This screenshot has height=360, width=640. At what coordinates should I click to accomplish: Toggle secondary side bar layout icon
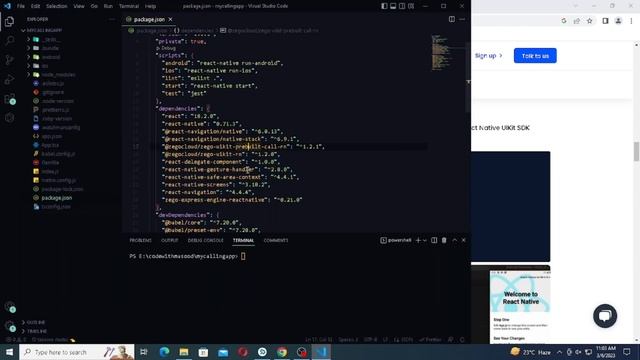pyautogui.click(x=402, y=6)
